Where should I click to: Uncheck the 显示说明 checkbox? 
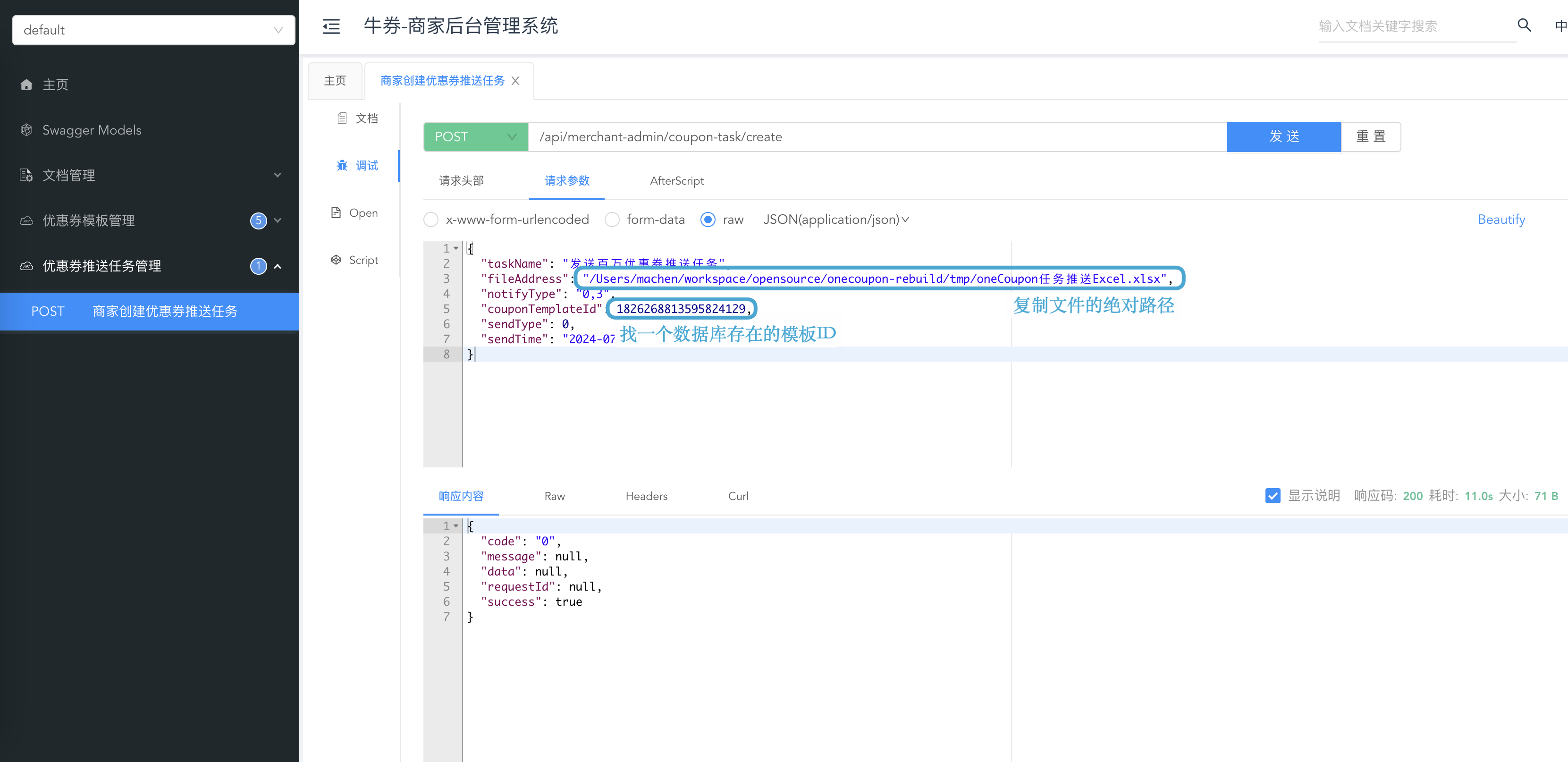[x=1272, y=495]
